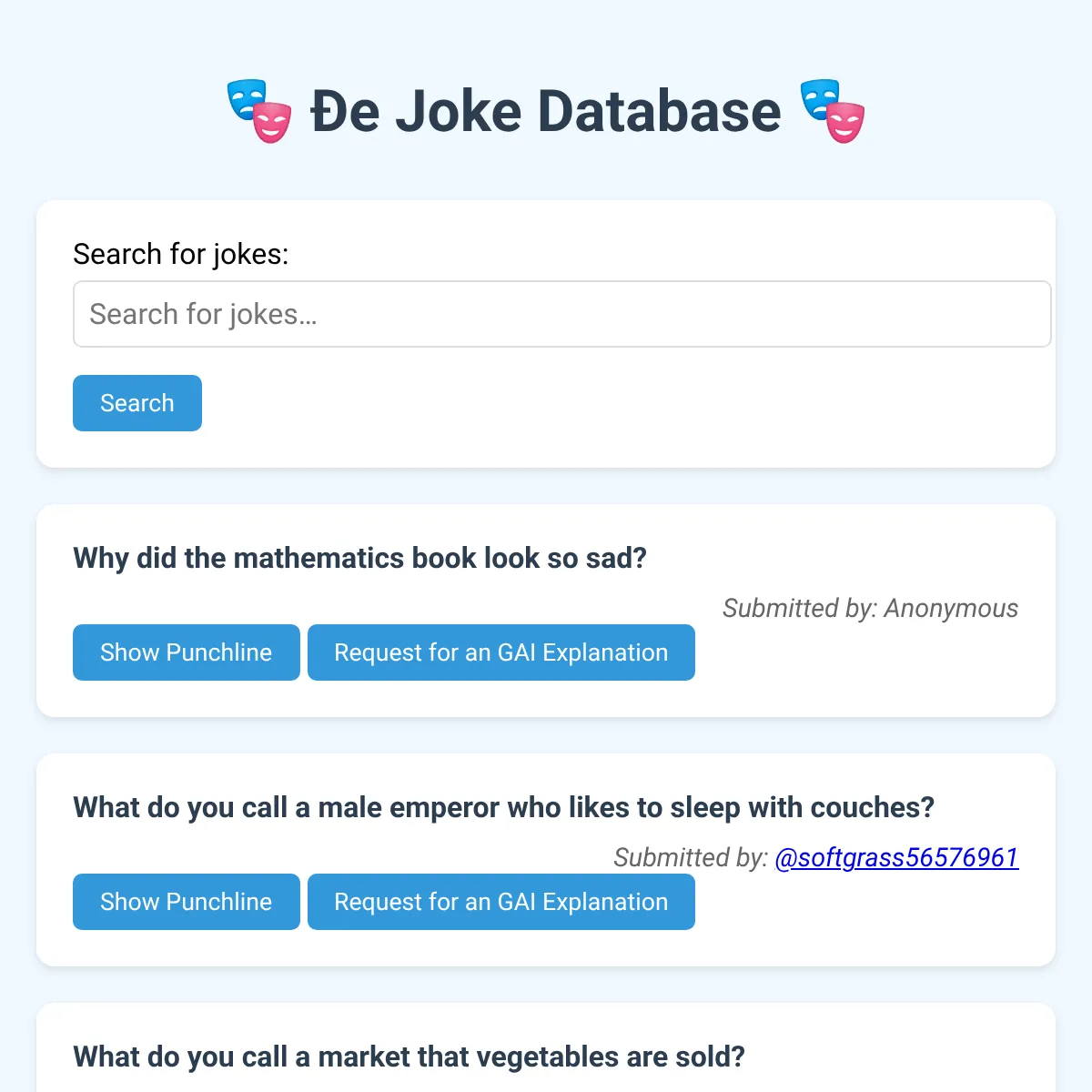Image resolution: width=1092 pixels, height=1092 pixels.
Task: Click the Ðe Joke Database heading
Action: click(546, 111)
